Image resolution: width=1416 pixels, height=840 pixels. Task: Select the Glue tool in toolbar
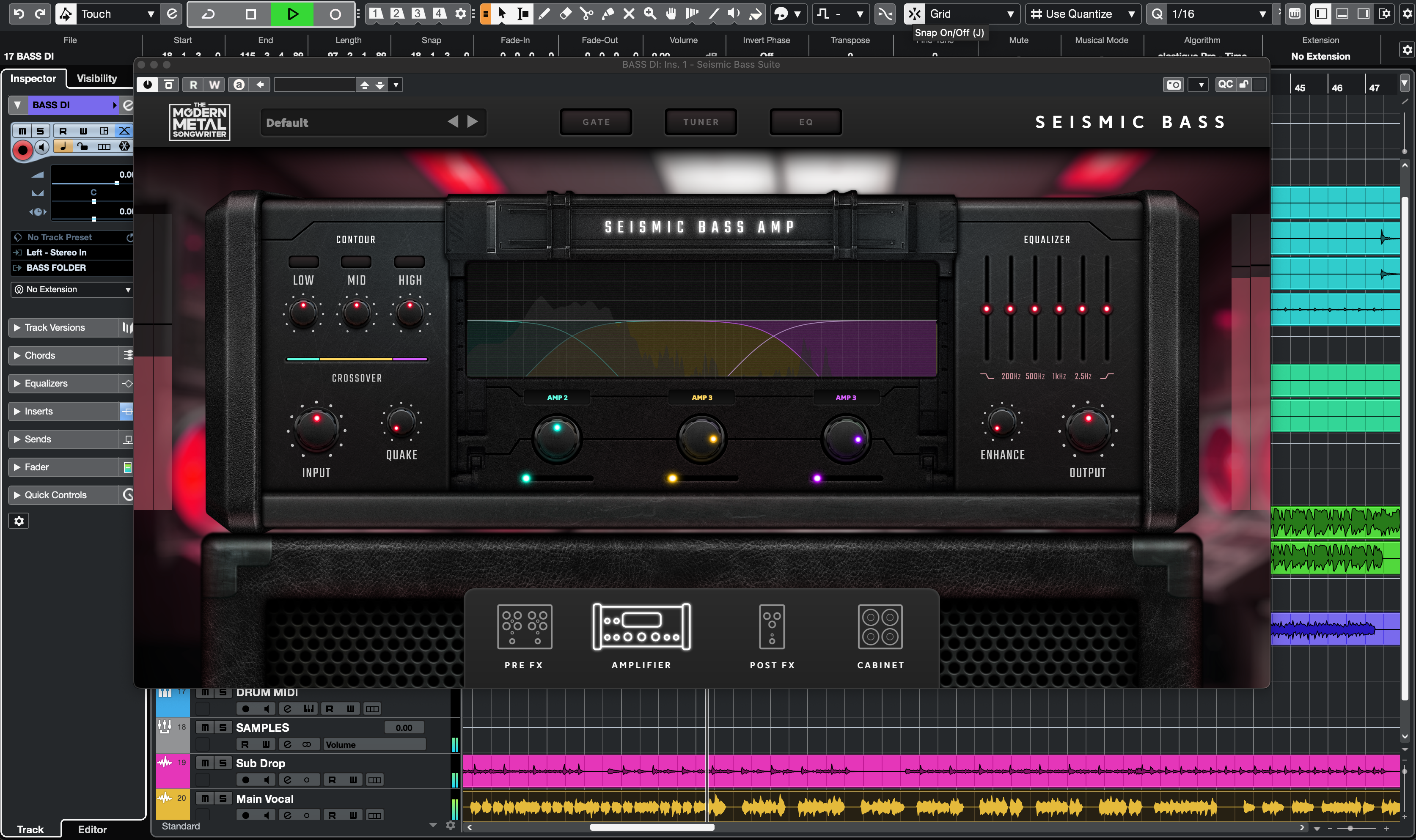[608, 14]
